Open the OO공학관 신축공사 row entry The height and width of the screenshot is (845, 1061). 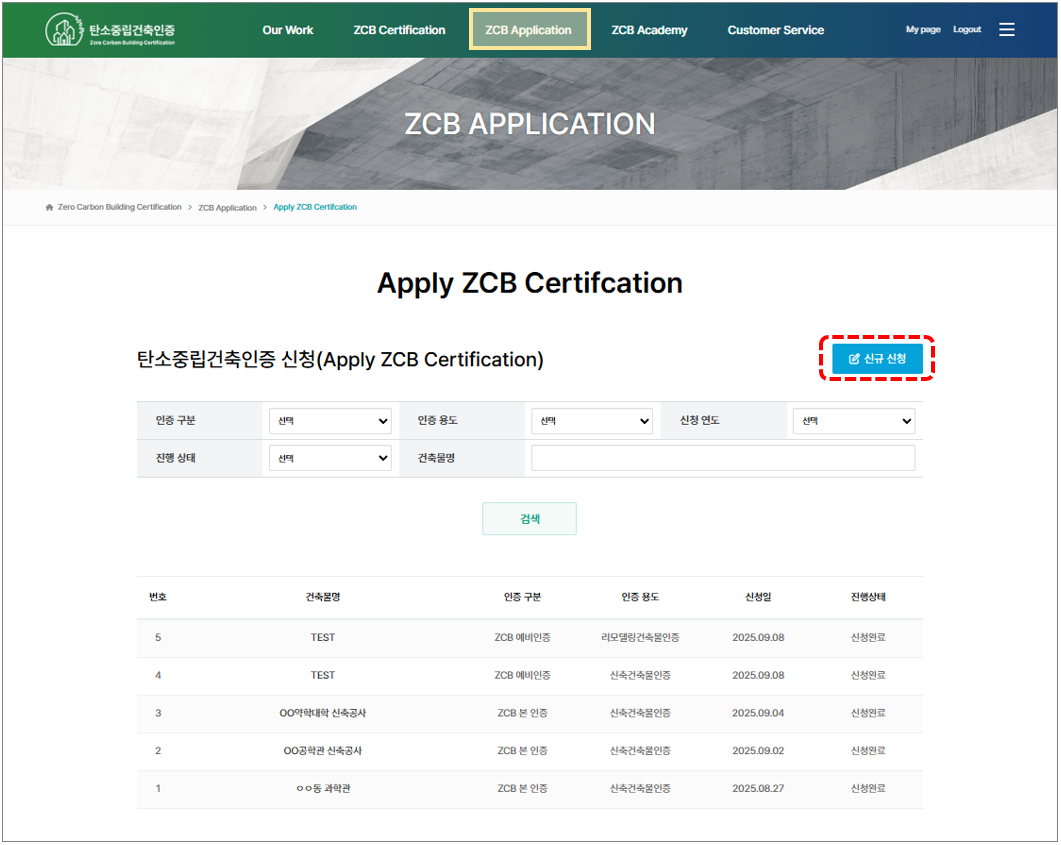[x=322, y=751]
